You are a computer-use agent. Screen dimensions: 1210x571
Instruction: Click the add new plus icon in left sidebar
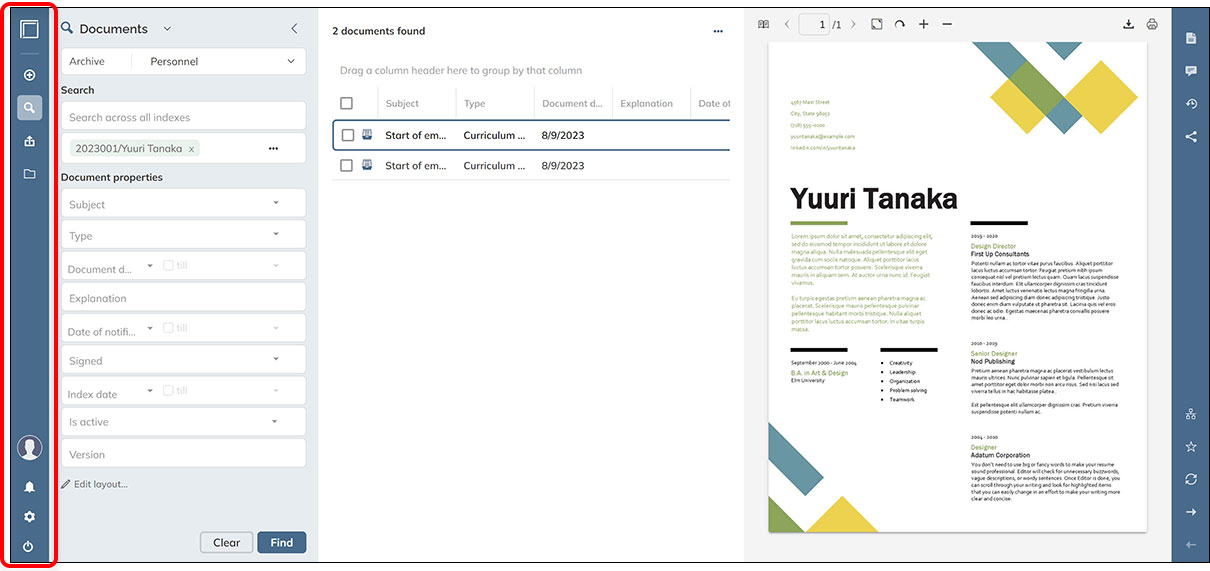pos(29,75)
